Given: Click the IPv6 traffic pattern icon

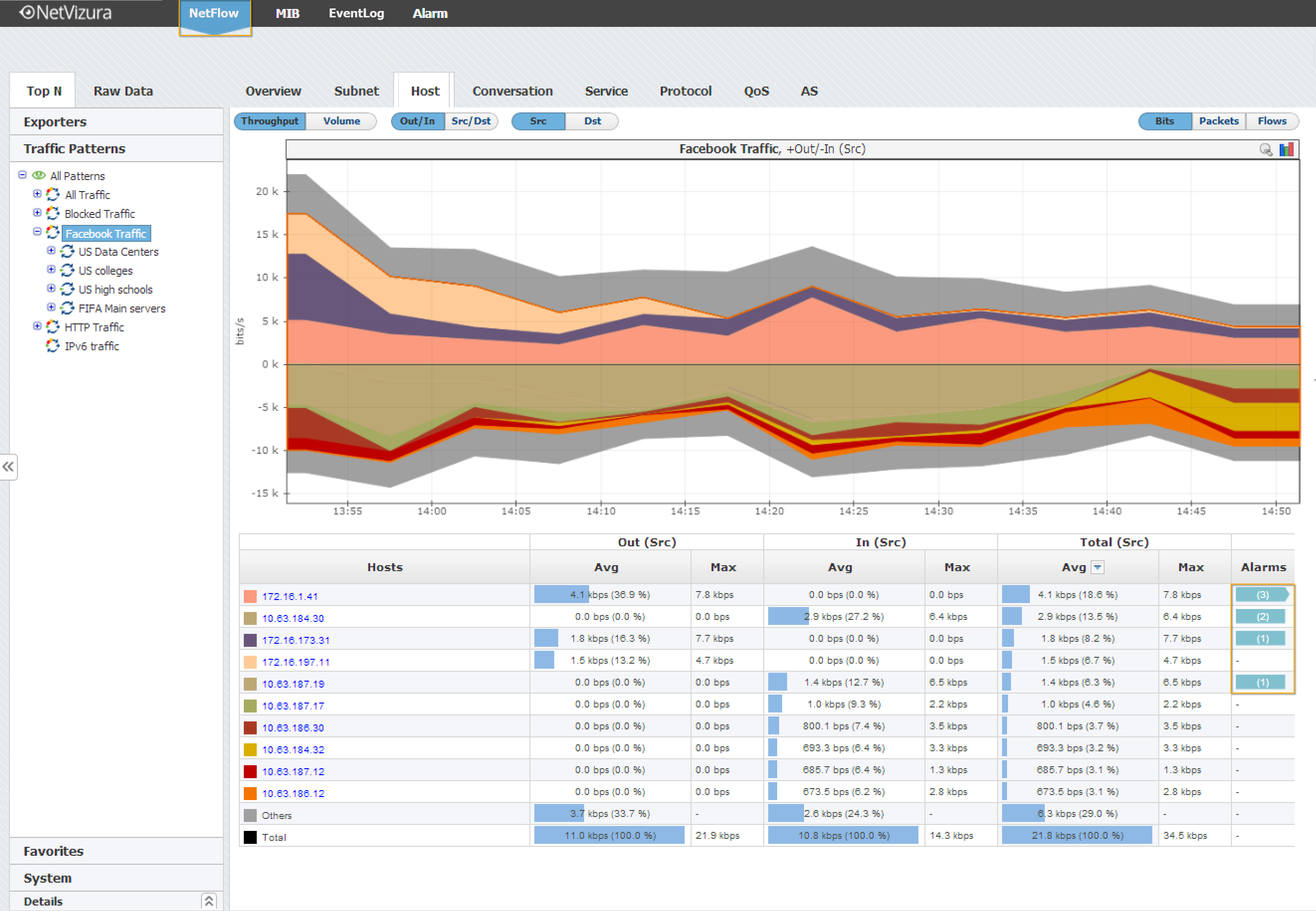Looking at the screenshot, I should click(53, 346).
